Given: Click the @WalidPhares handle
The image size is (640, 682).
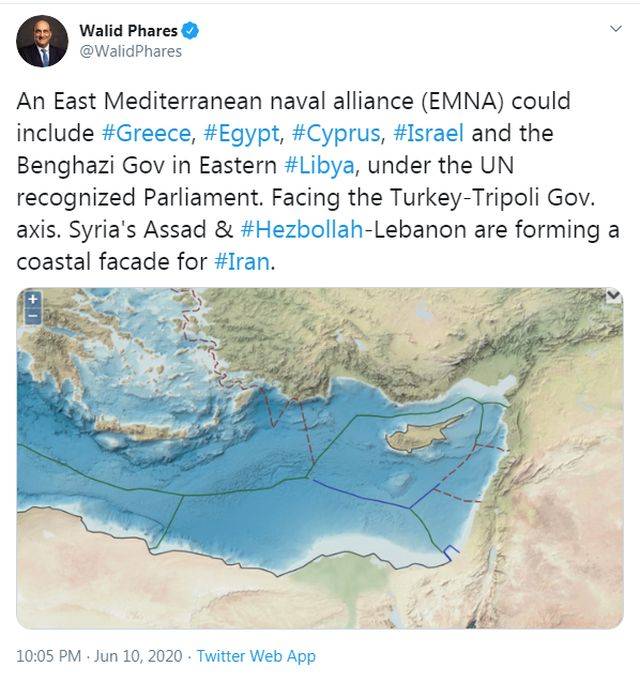Looking at the screenshot, I should pos(130,51).
